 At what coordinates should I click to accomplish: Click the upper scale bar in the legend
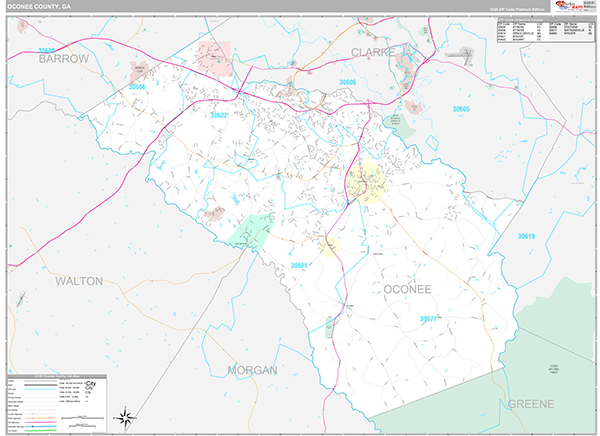(82, 418)
